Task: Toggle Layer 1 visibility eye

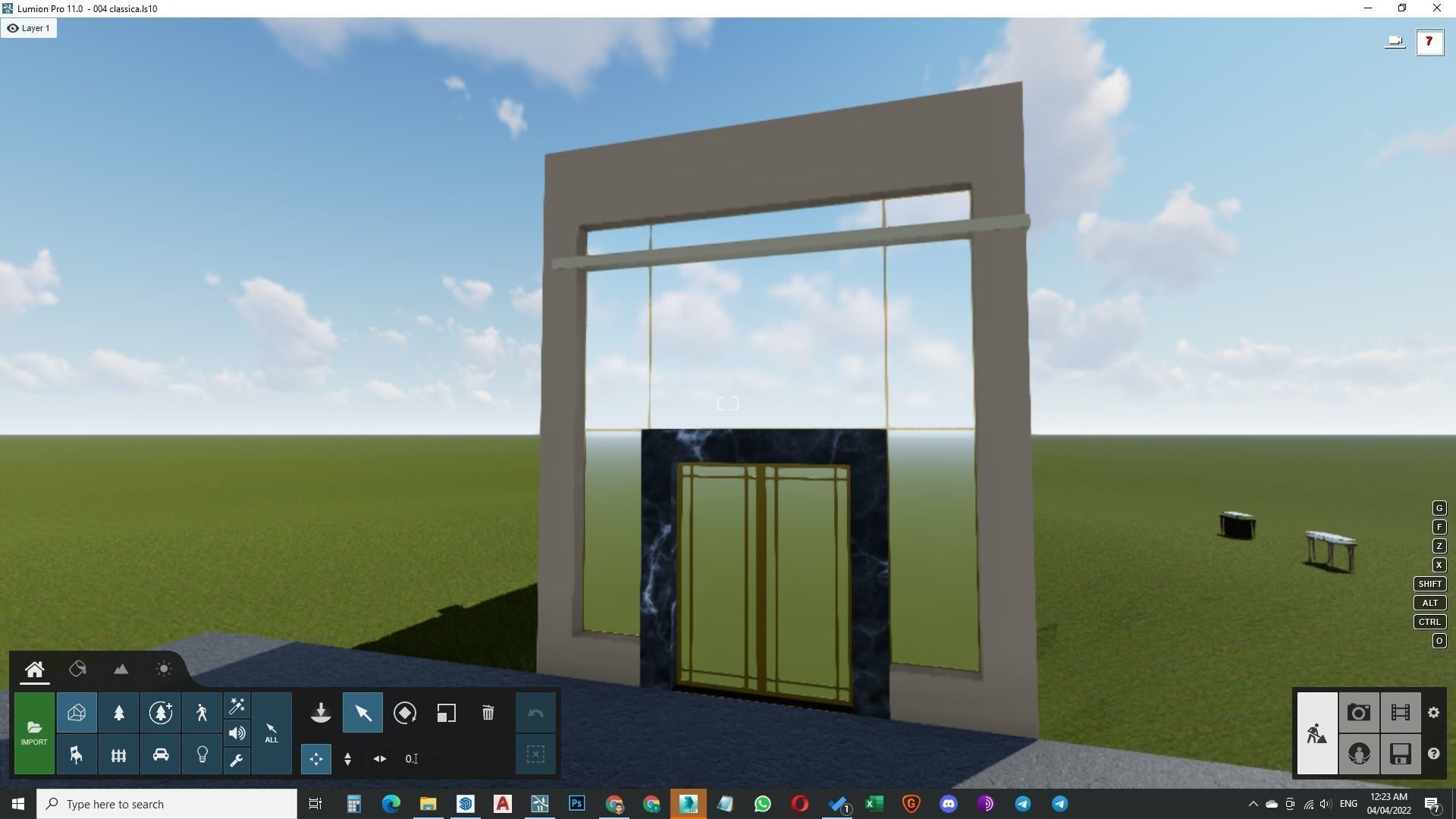Action: pos(12,28)
